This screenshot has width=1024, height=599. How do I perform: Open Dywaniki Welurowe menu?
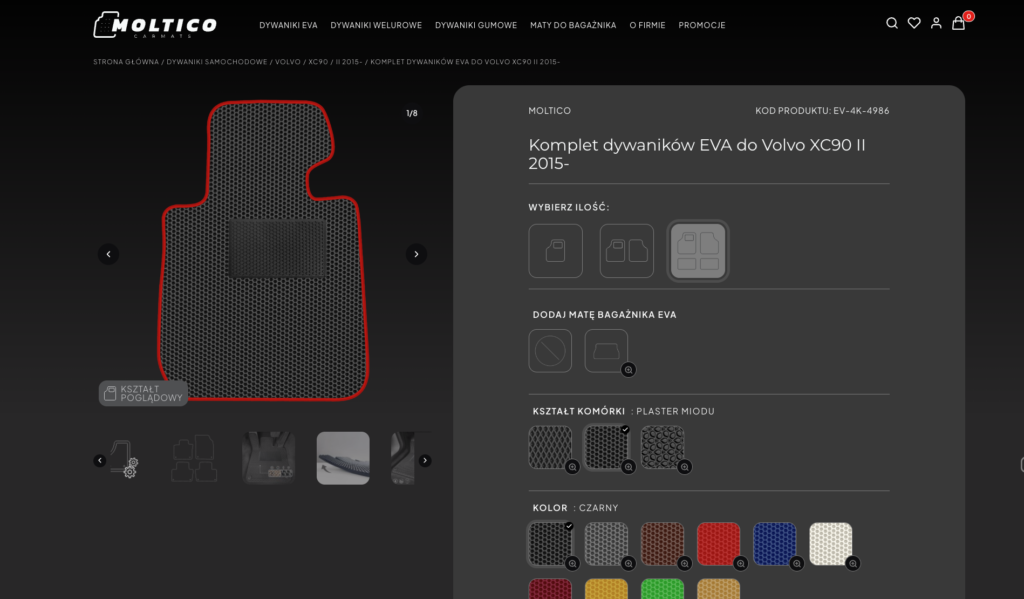click(x=376, y=25)
